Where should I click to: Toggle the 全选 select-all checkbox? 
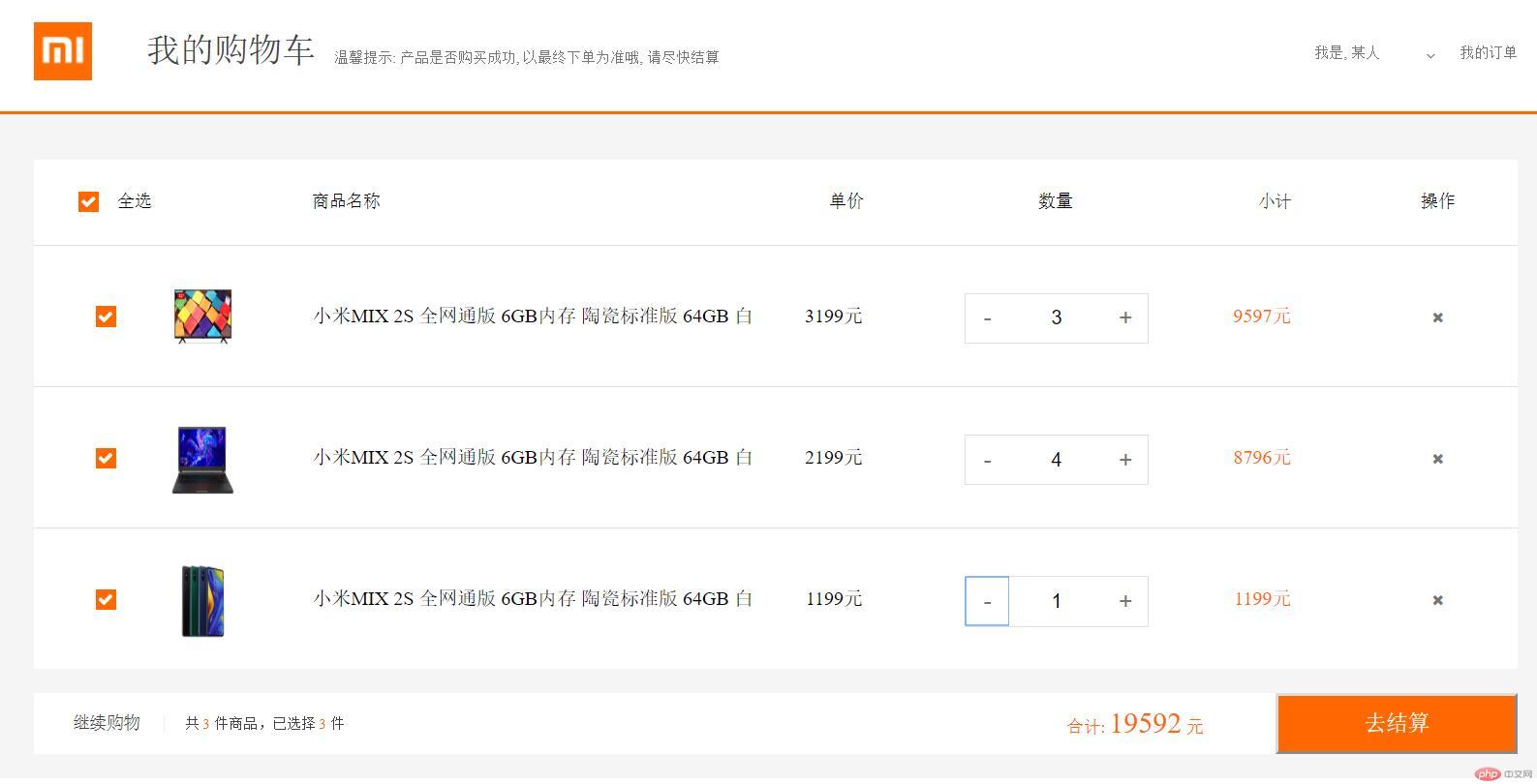pyautogui.click(x=88, y=201)
